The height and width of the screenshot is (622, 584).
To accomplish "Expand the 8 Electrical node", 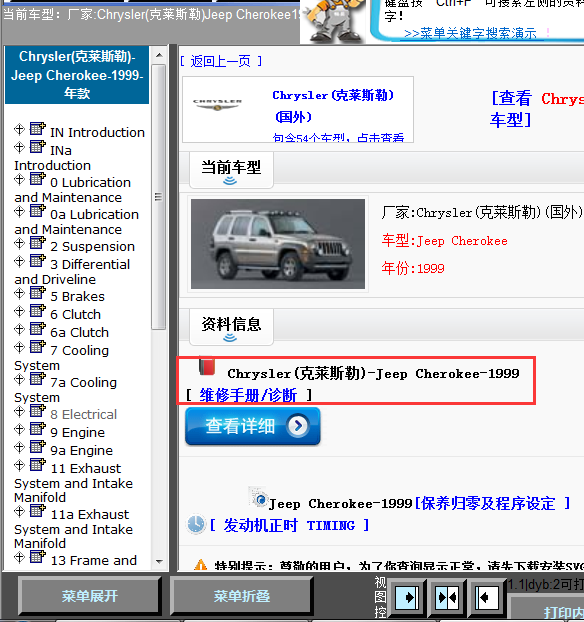I will (x=19, y=411).
